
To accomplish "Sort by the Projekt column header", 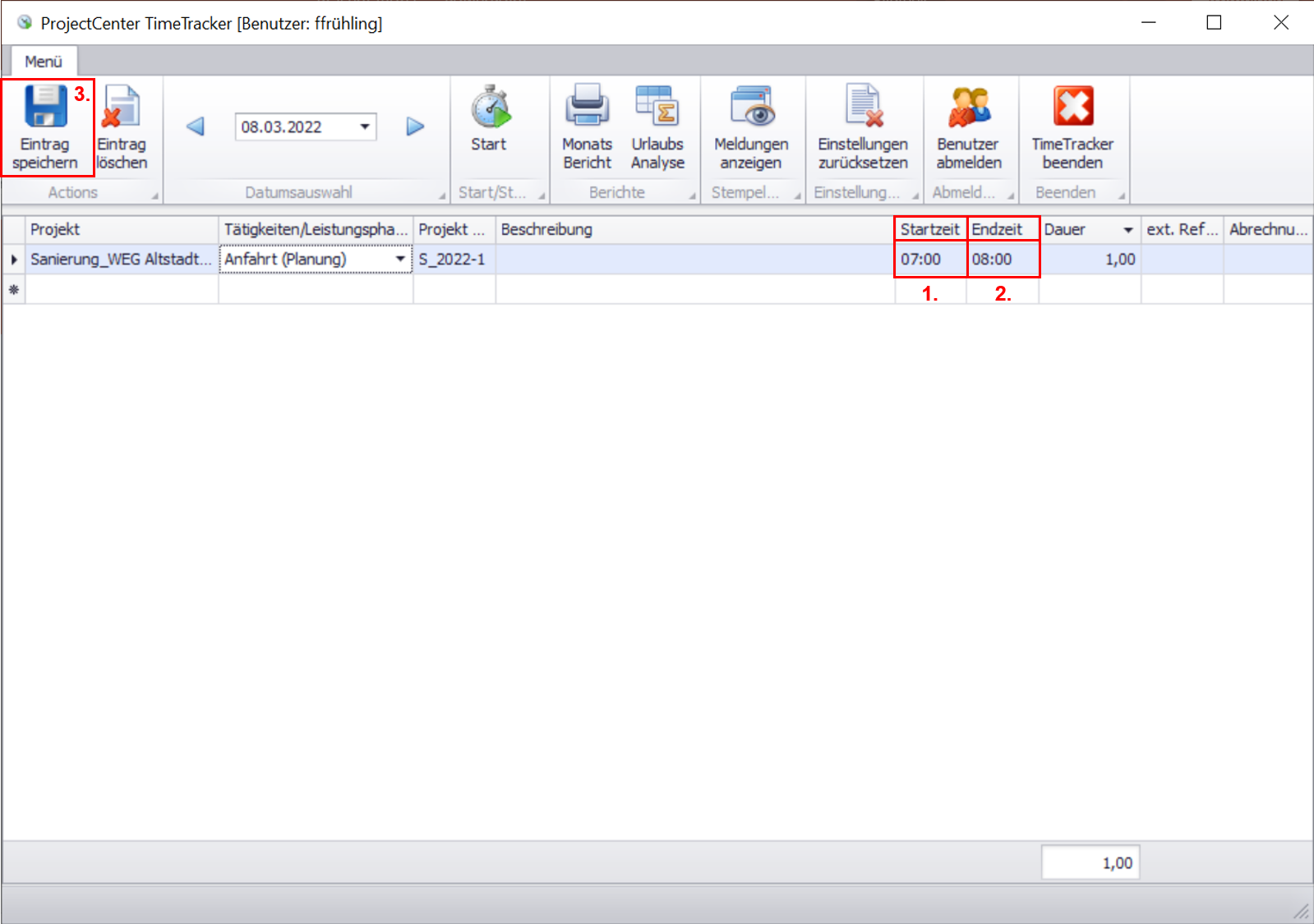I will [x=122, y=230].
